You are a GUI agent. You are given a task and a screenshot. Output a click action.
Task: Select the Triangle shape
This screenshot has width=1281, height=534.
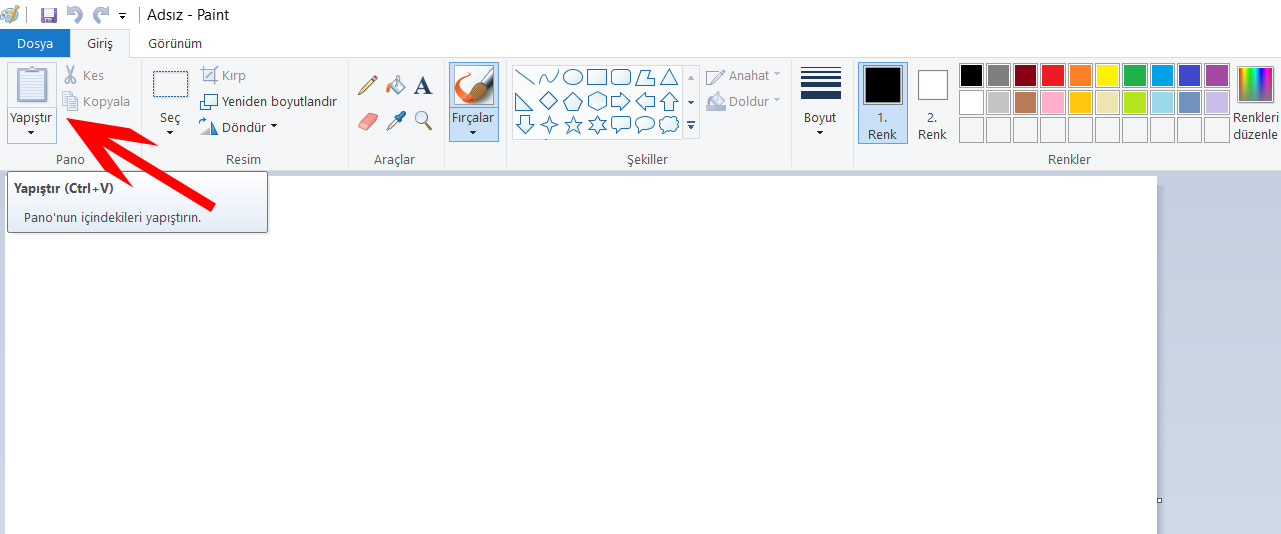[x=669, y=77]
